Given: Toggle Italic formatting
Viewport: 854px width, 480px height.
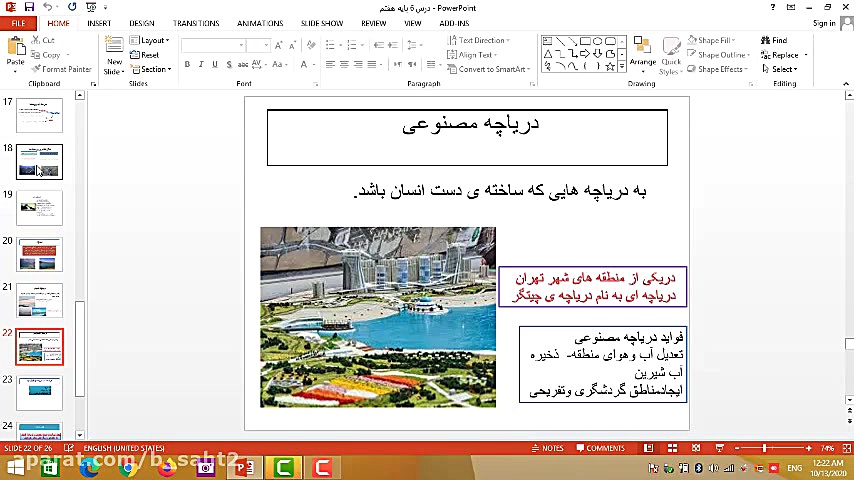Looking at the screenshot, I should [x=201, y=64].
